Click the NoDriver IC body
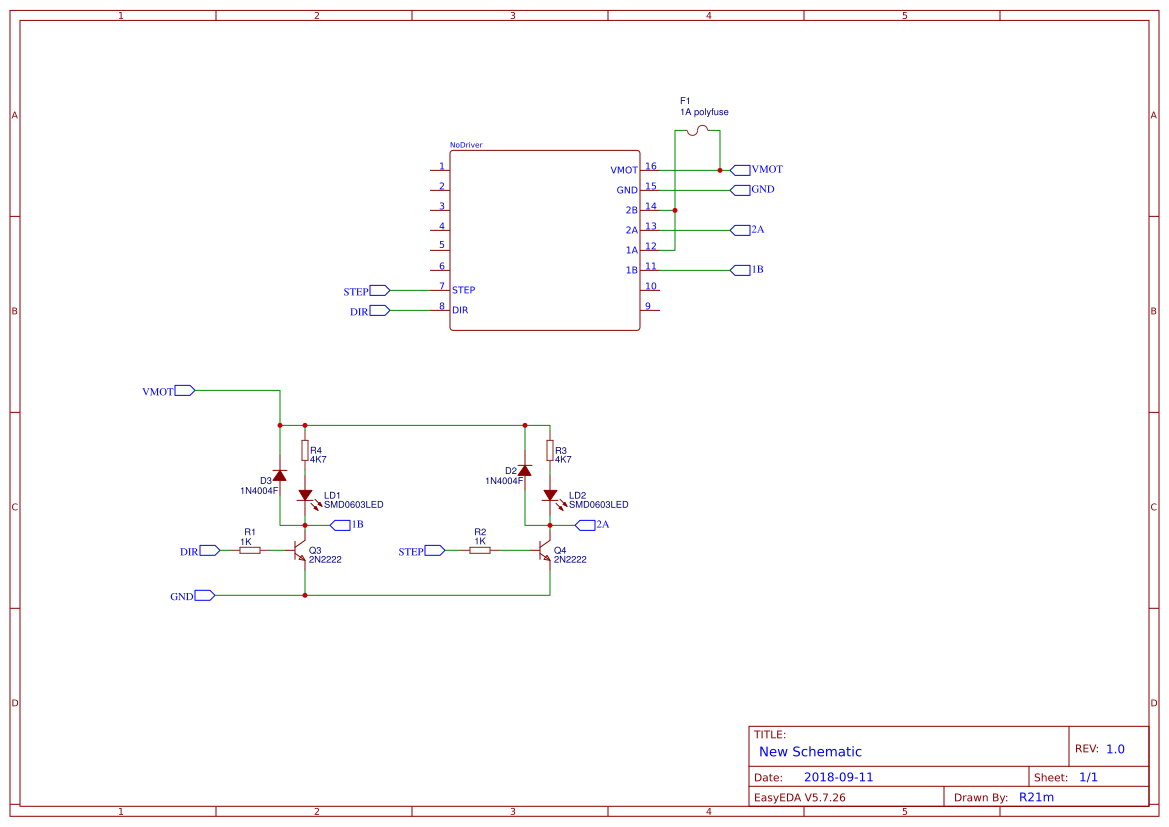Viewport: 1169px width, 827px height. pyautogui.click(x=544, y=240)
